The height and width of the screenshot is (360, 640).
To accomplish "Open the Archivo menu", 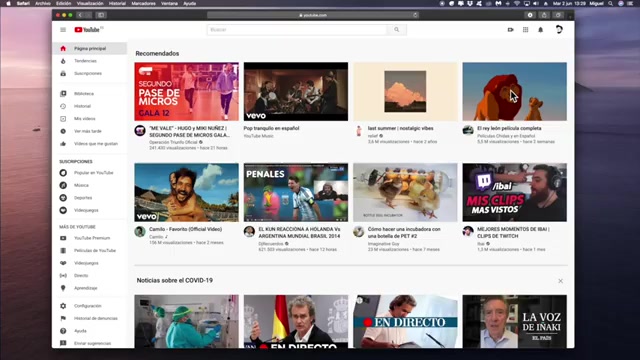I will click(42, 3).
